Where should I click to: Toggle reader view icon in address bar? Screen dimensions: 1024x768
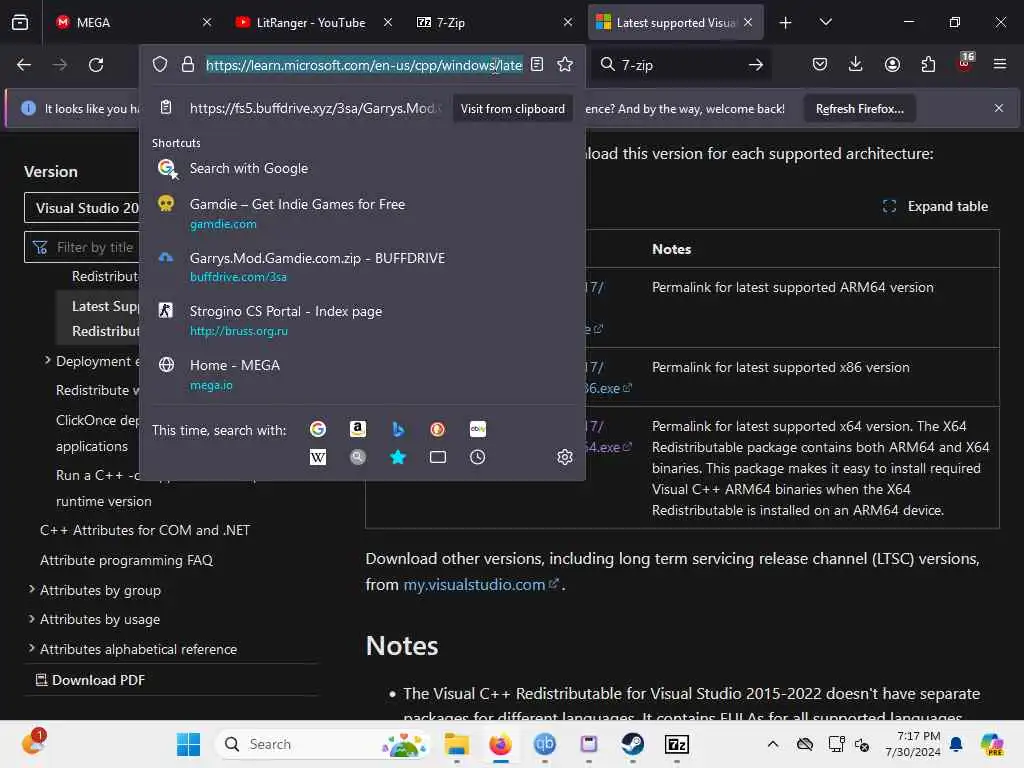tap(537, 64)
